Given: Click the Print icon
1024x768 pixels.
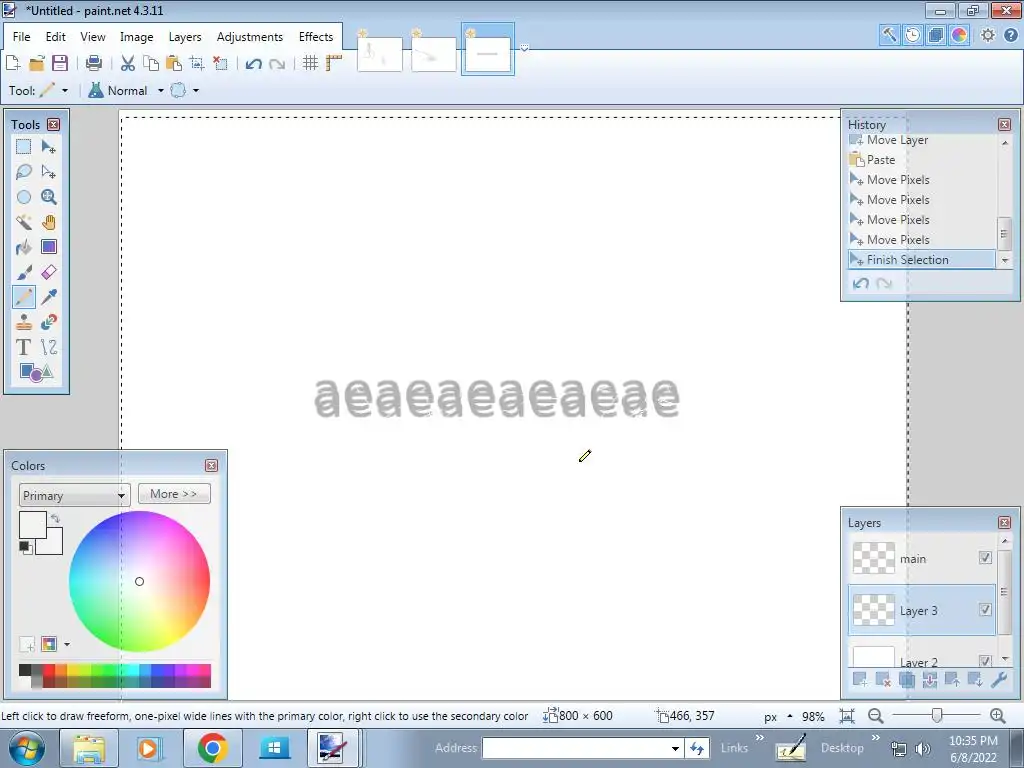Looking at the screenshot, I should point(94,63).
